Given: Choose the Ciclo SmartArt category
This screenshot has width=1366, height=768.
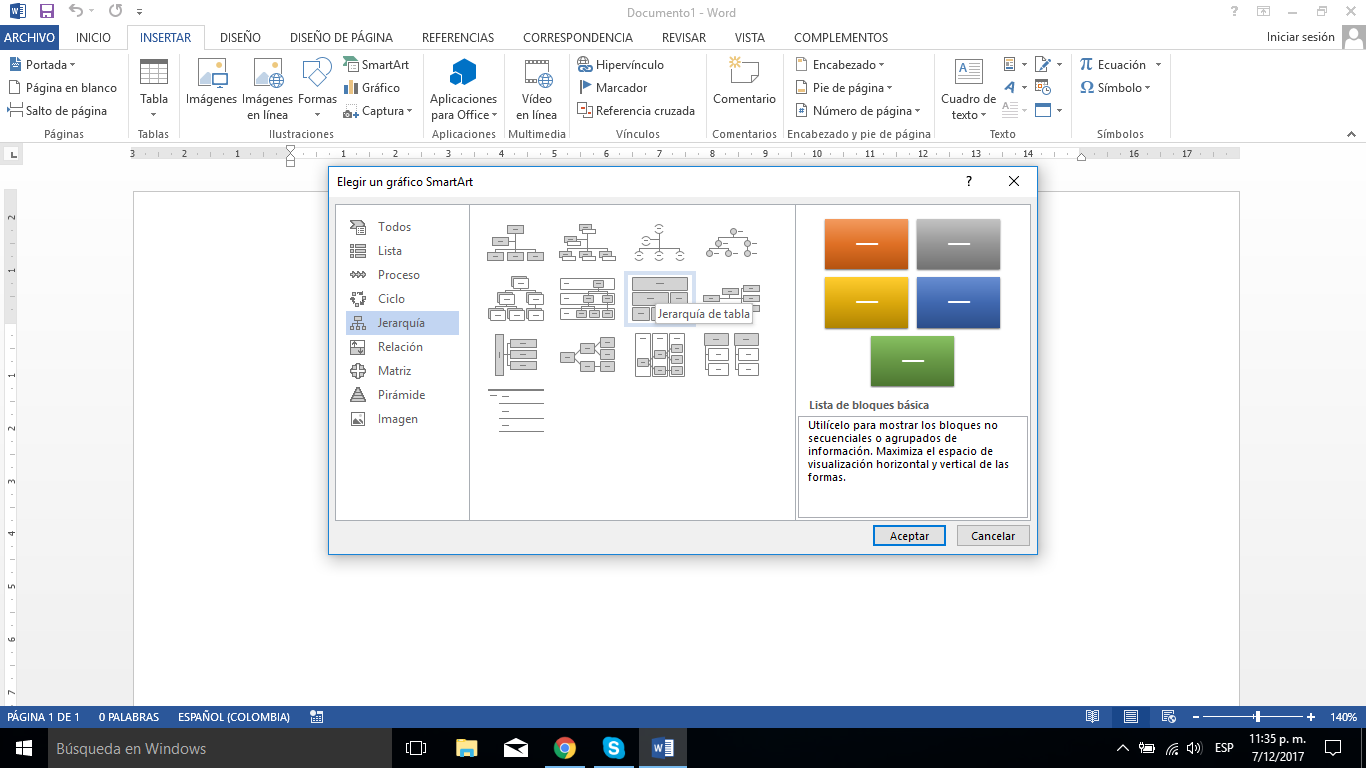Looking at the screenshot, I should click(402, 299).
